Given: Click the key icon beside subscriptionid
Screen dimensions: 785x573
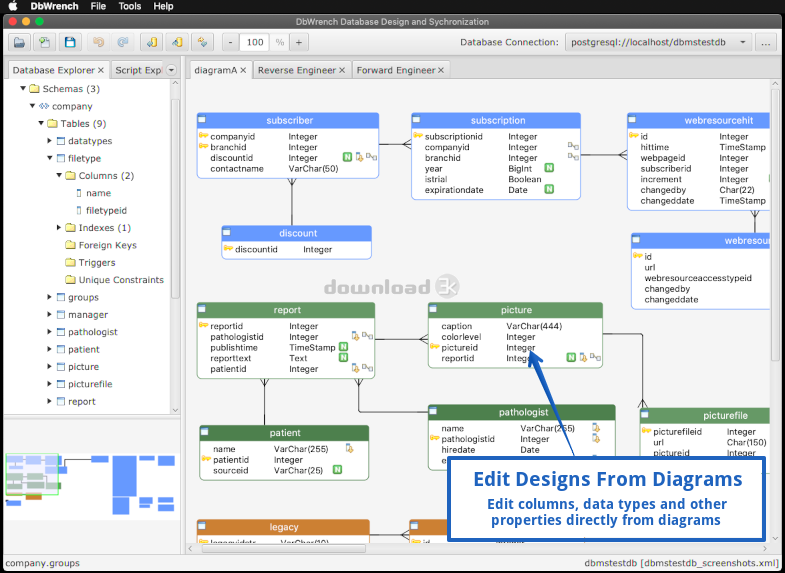Looking at the screenshot, I should pos(418,136).
